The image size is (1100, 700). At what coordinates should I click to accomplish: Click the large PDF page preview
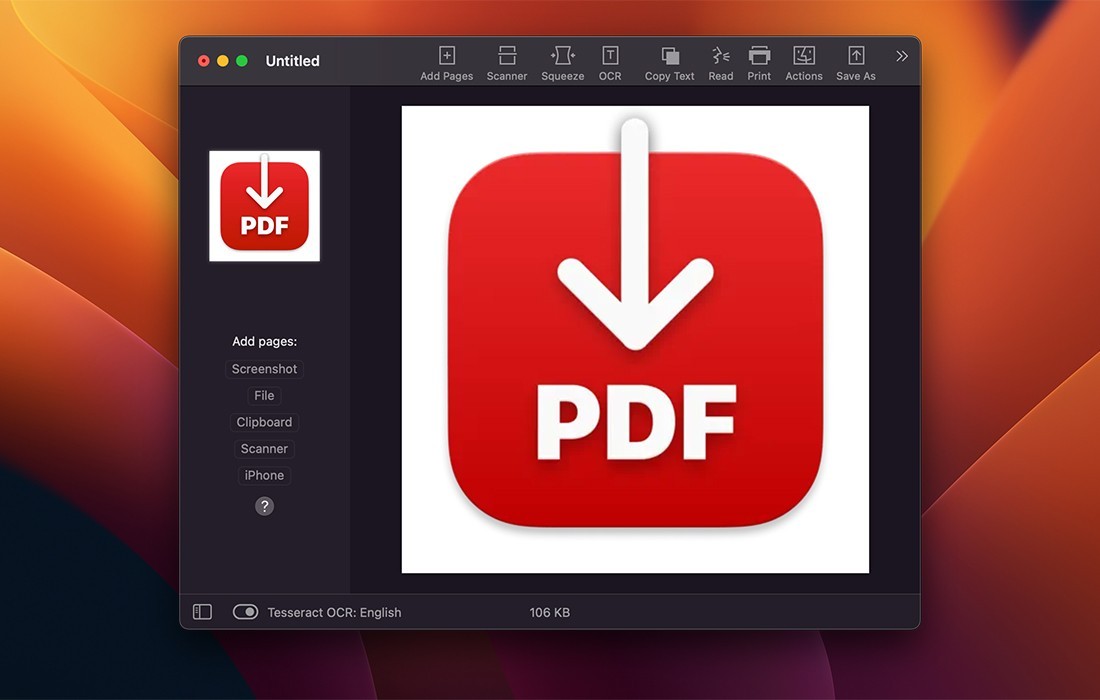[x=635, y=340]
